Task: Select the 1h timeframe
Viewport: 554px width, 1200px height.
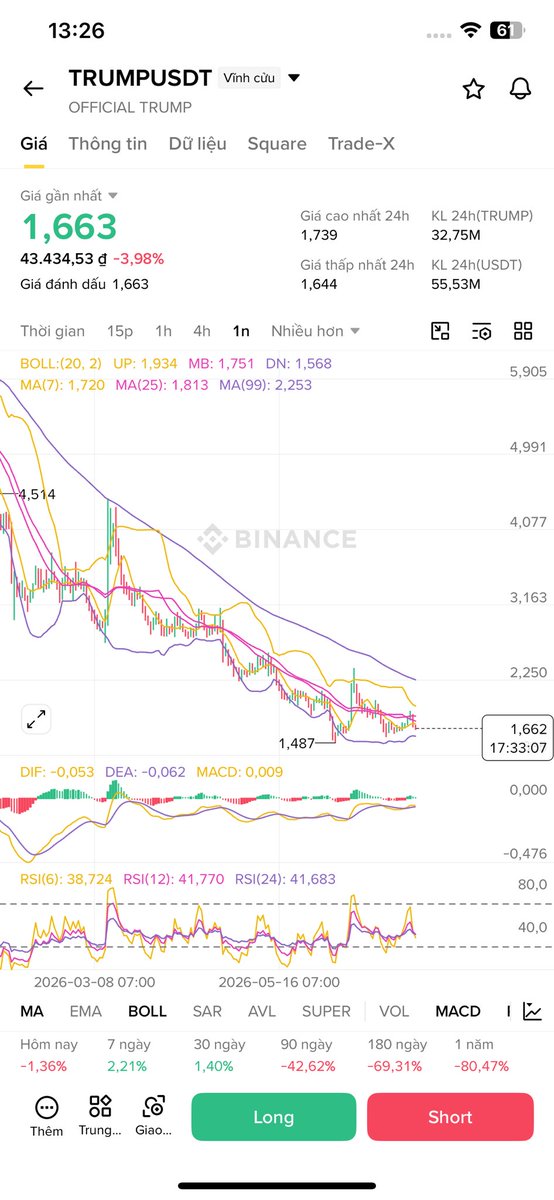Action: click(163, 331)
